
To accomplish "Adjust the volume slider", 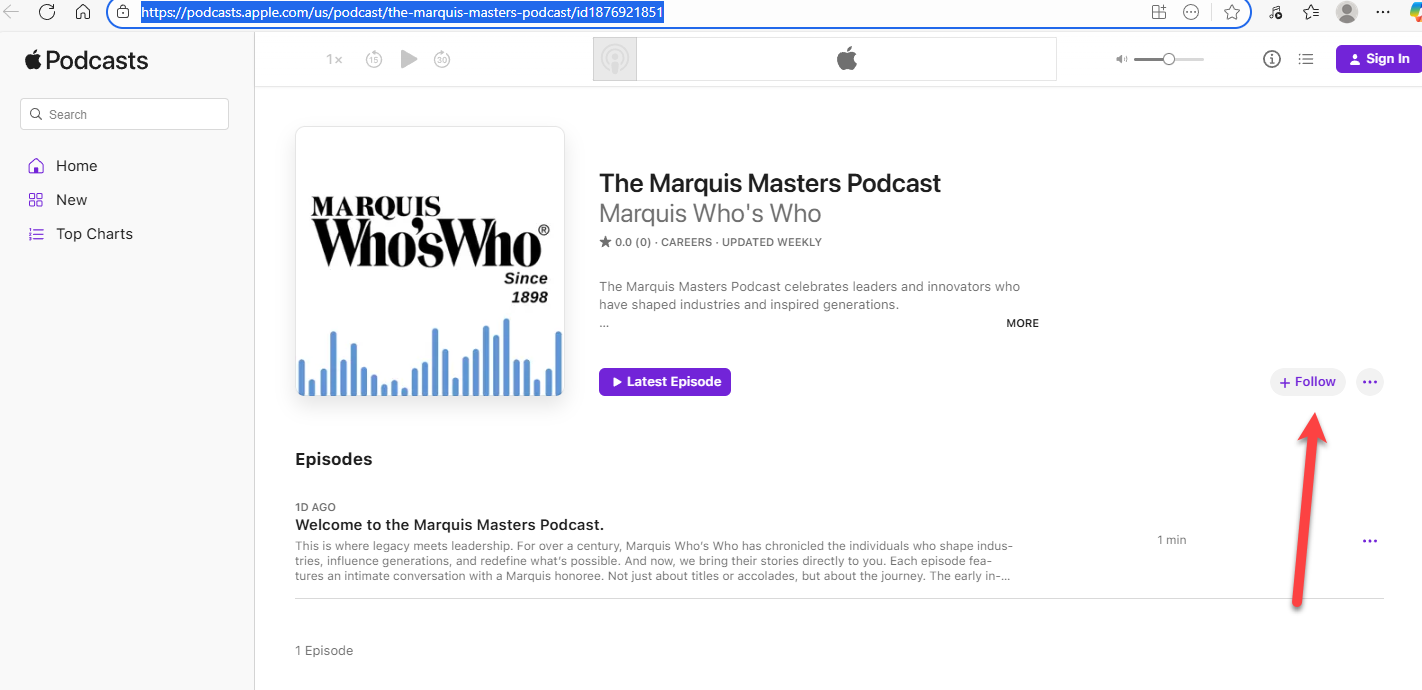I will pyautogui.click(x=1168, y=59).
